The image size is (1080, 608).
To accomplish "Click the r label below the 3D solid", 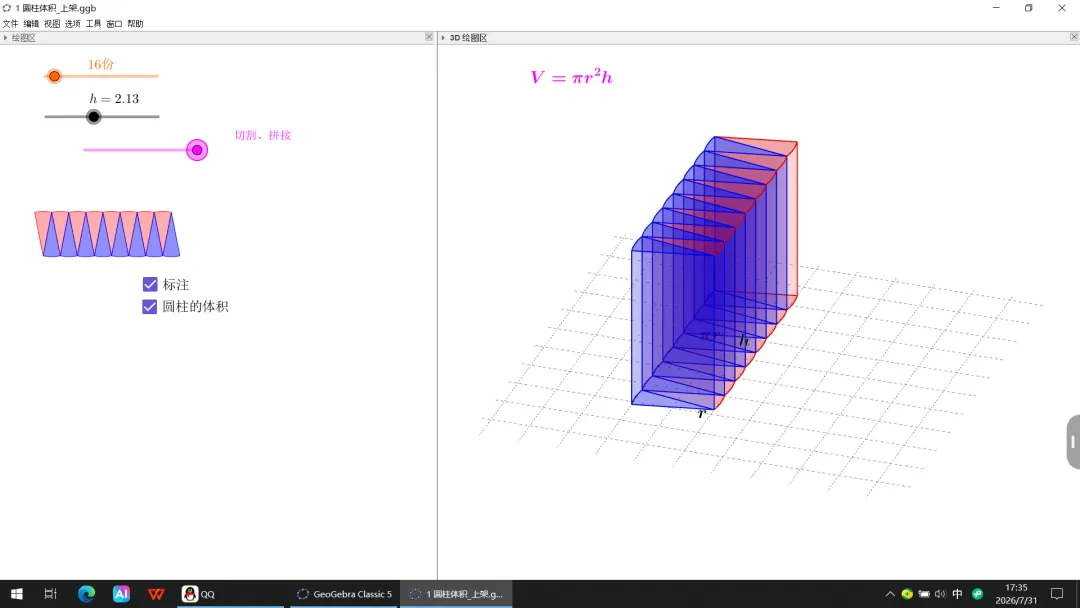I will click(x=701, y=414).
